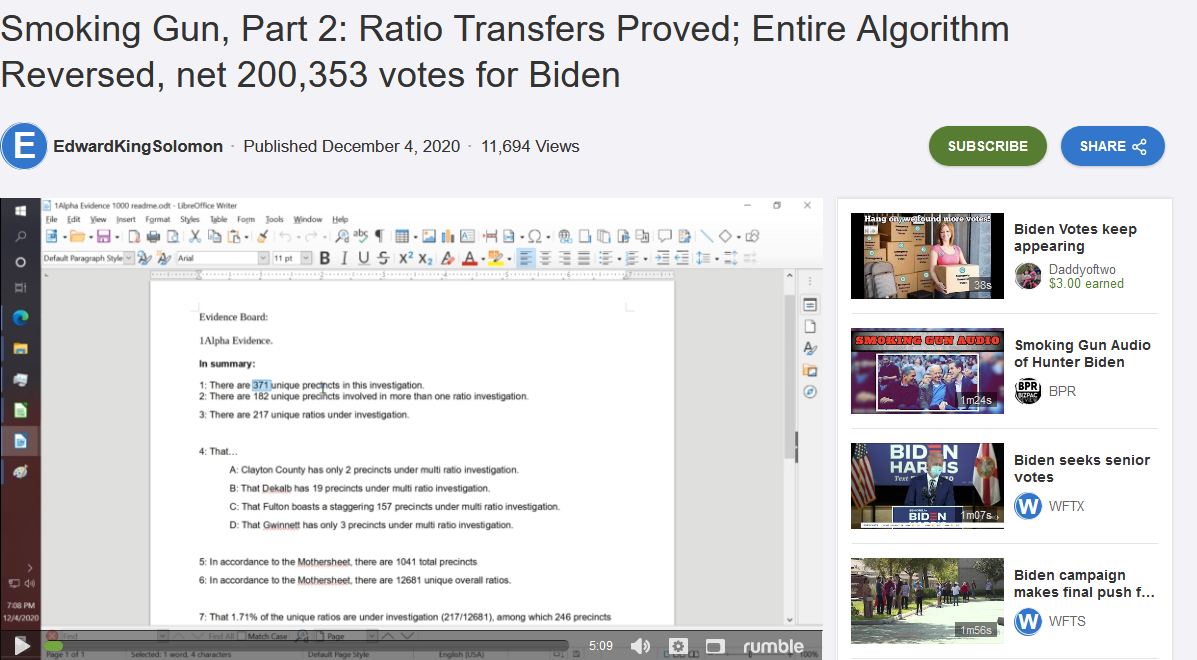1197x660 pixels.
Task: Click the Microsoft Edge taskbar icon
Action: [x=21, y=317]
